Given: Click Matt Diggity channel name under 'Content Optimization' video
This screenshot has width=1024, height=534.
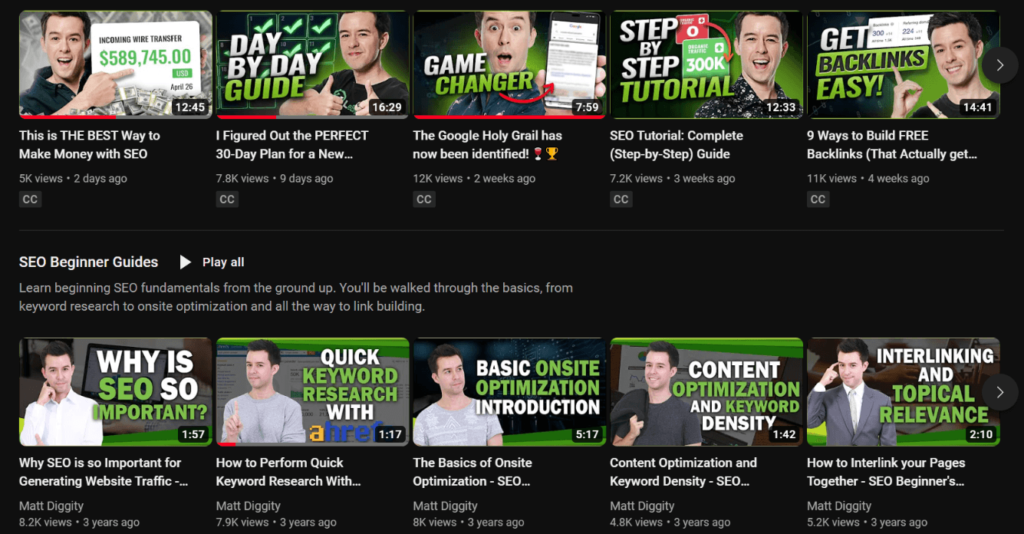Looking at the screenshot, I should click(x=642, y=506).
